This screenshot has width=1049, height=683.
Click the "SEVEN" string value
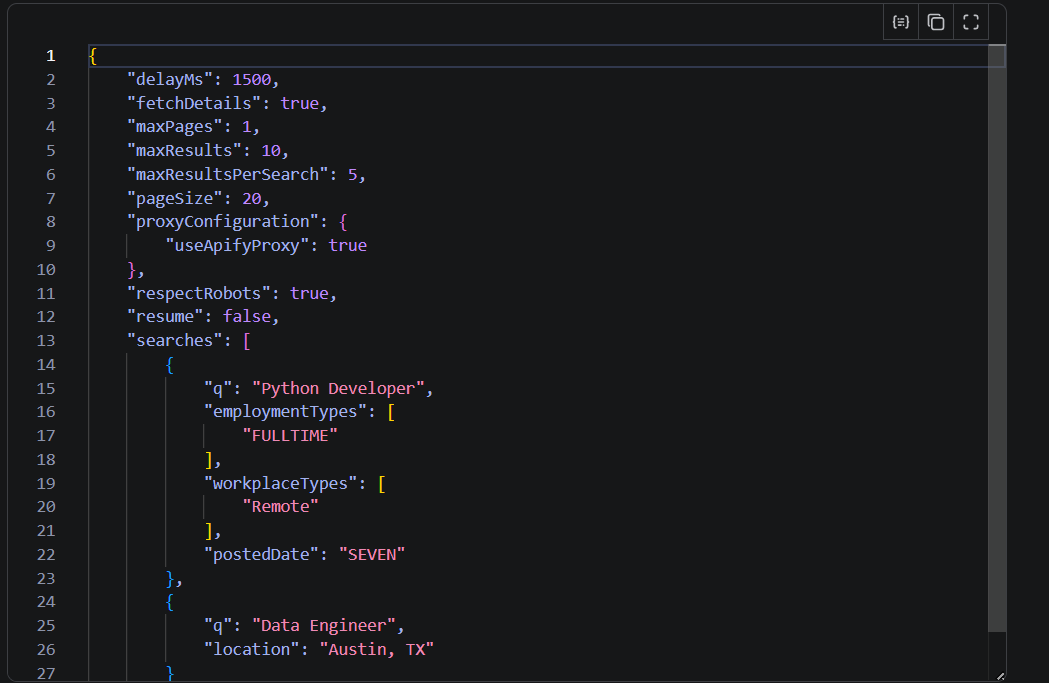372,555
